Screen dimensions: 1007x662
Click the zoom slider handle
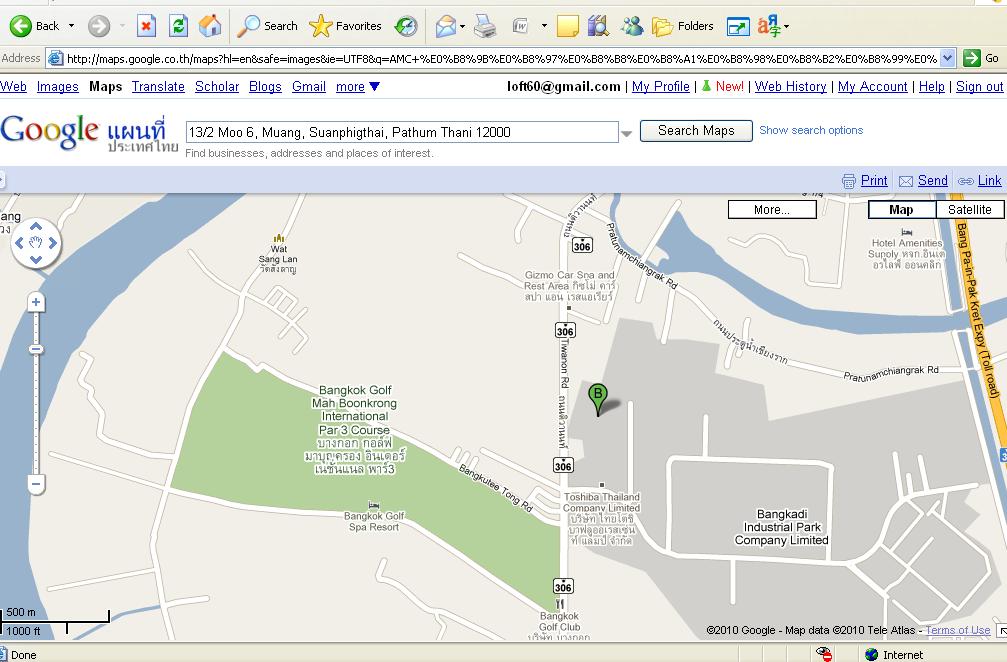36,349
